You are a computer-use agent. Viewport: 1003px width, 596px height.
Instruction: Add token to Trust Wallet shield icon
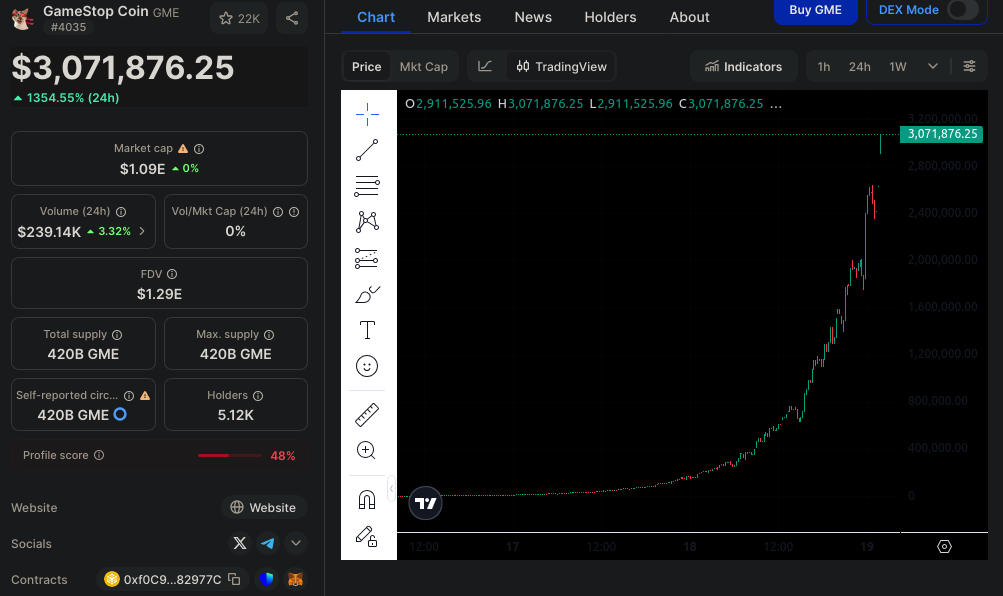tap(267, 579)
